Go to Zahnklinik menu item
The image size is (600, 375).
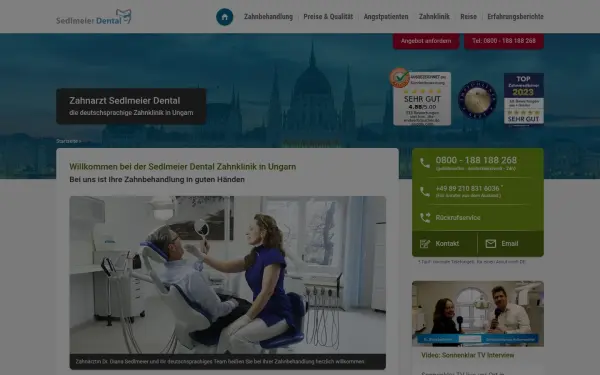coord(434,16)
